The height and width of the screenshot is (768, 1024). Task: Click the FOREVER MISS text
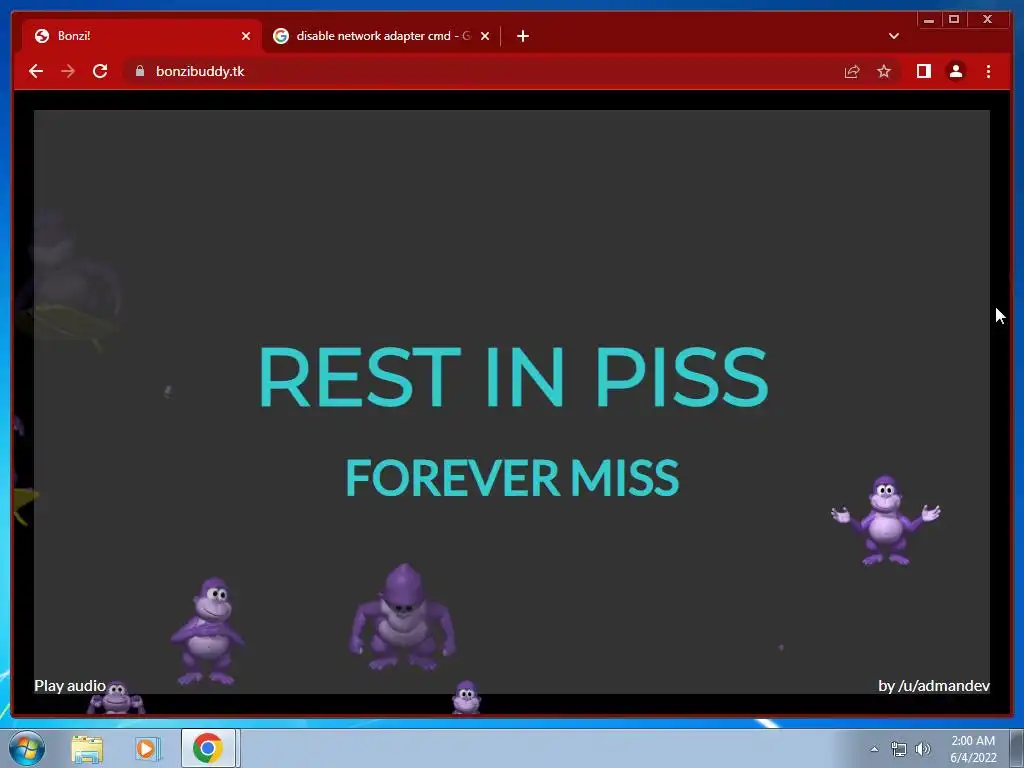point(512,477)
